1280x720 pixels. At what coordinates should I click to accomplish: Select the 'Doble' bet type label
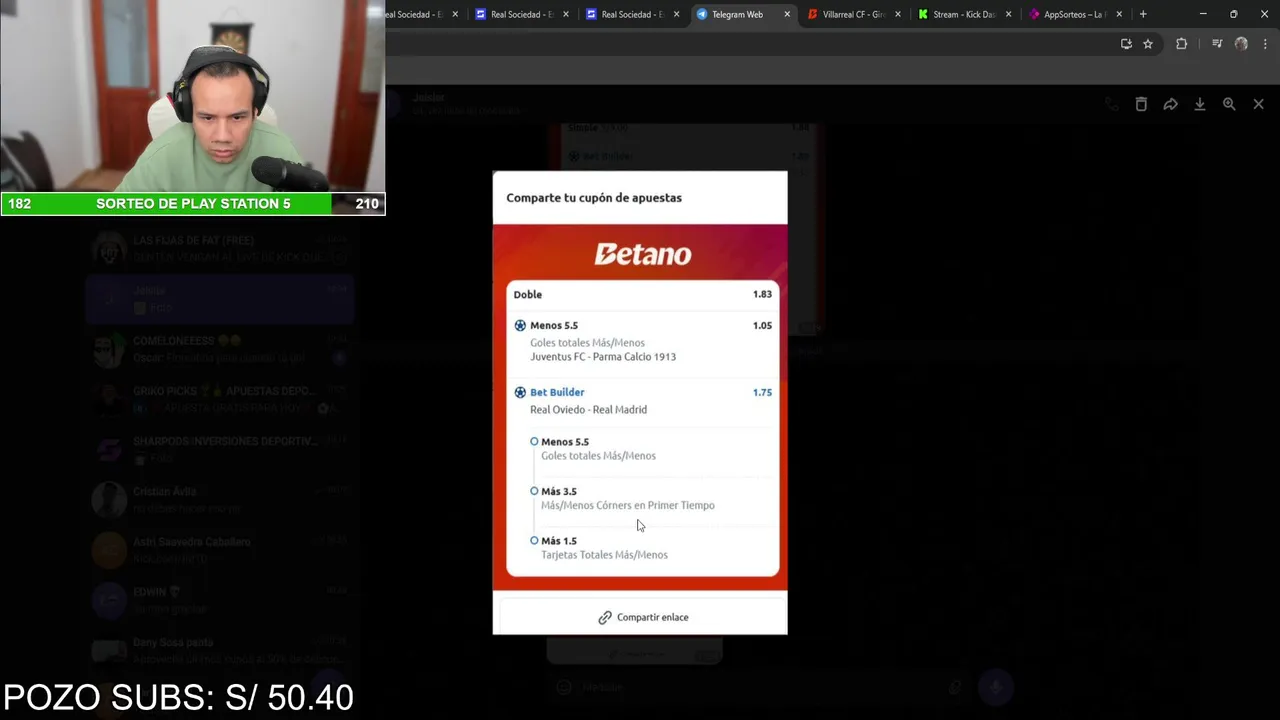coord(528,294)
